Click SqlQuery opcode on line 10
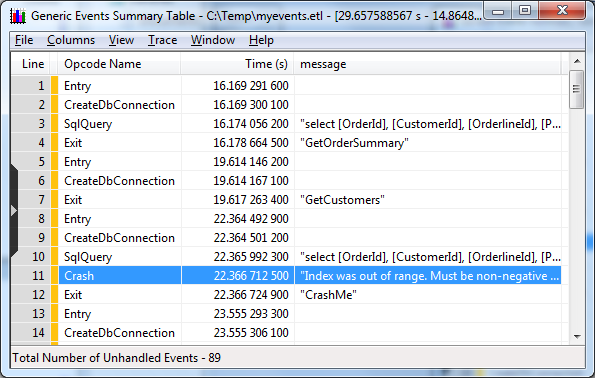Screen dimensions: 595x378 pos(88,257)
